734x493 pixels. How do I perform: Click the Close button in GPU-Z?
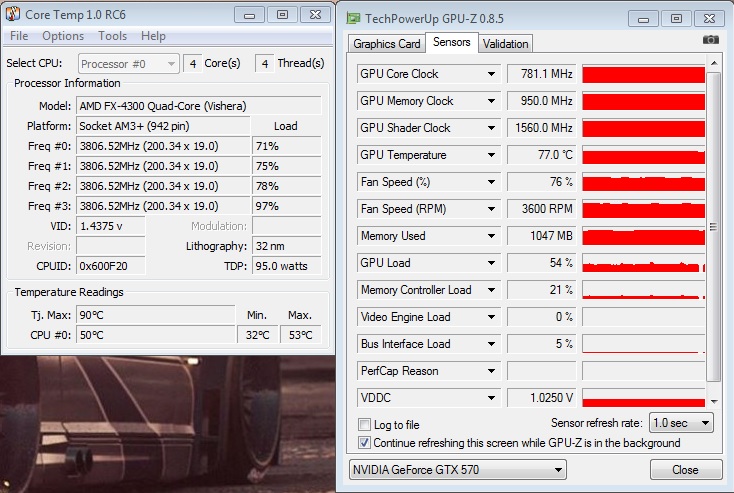click(x=685, y=470)
